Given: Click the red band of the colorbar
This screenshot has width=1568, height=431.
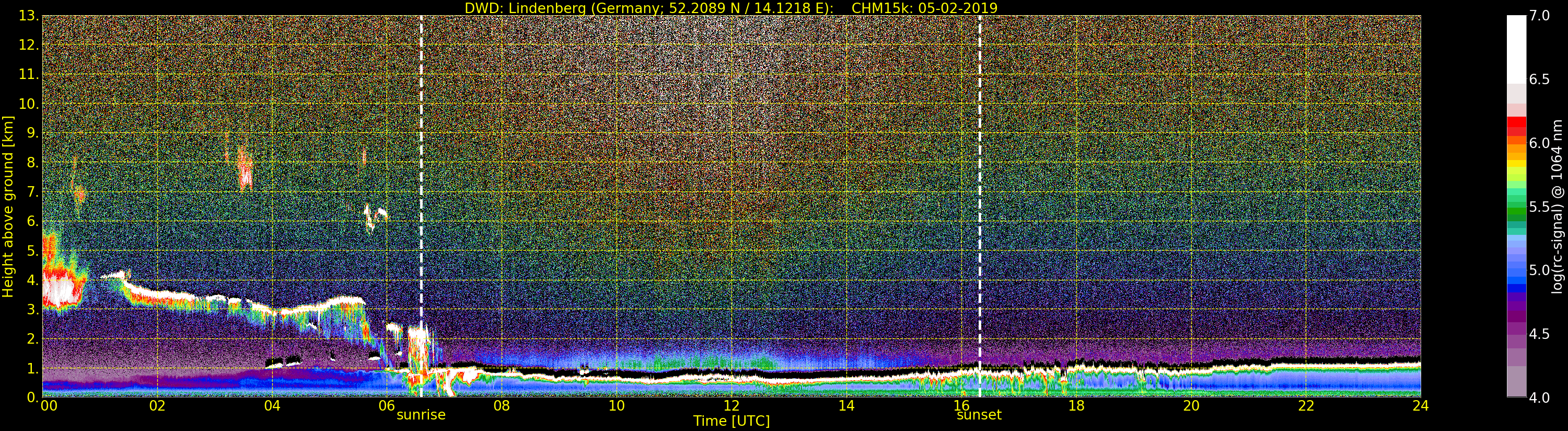Looking at the screenshot, I should [x=1516, y=126].
